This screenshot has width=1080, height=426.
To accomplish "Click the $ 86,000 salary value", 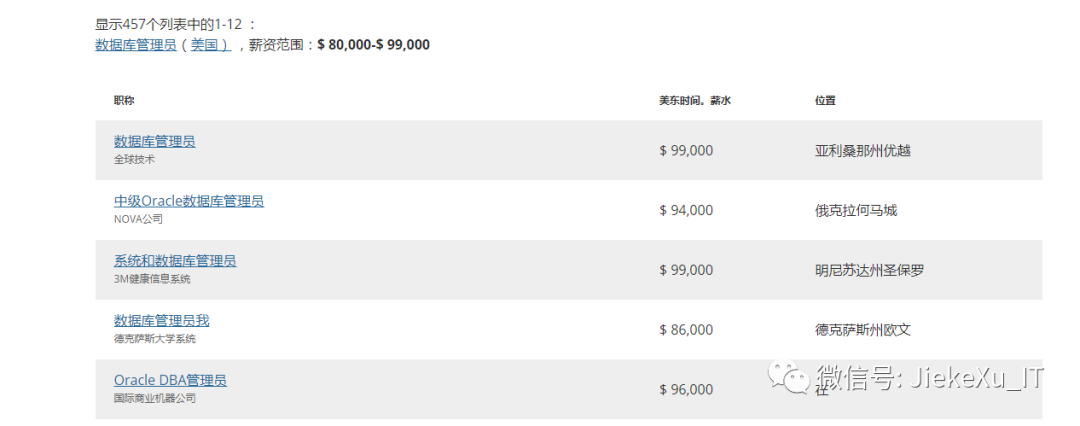I will tap(686, 330).
